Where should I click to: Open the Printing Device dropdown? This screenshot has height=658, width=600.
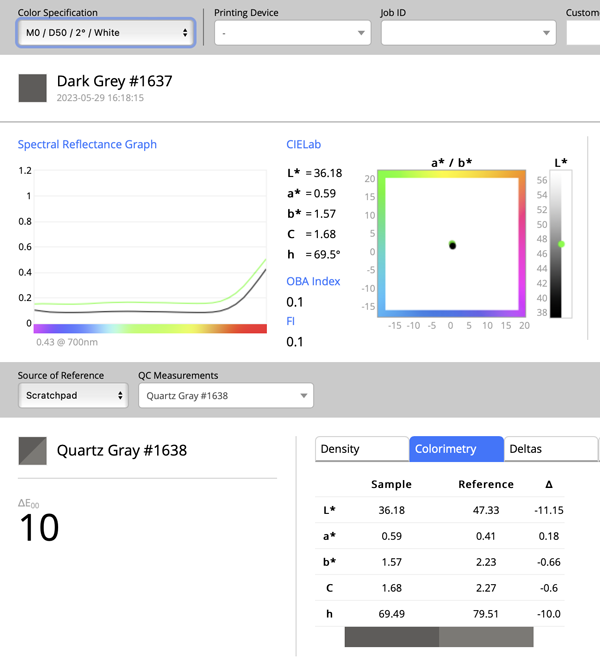[x=292, y=33]
